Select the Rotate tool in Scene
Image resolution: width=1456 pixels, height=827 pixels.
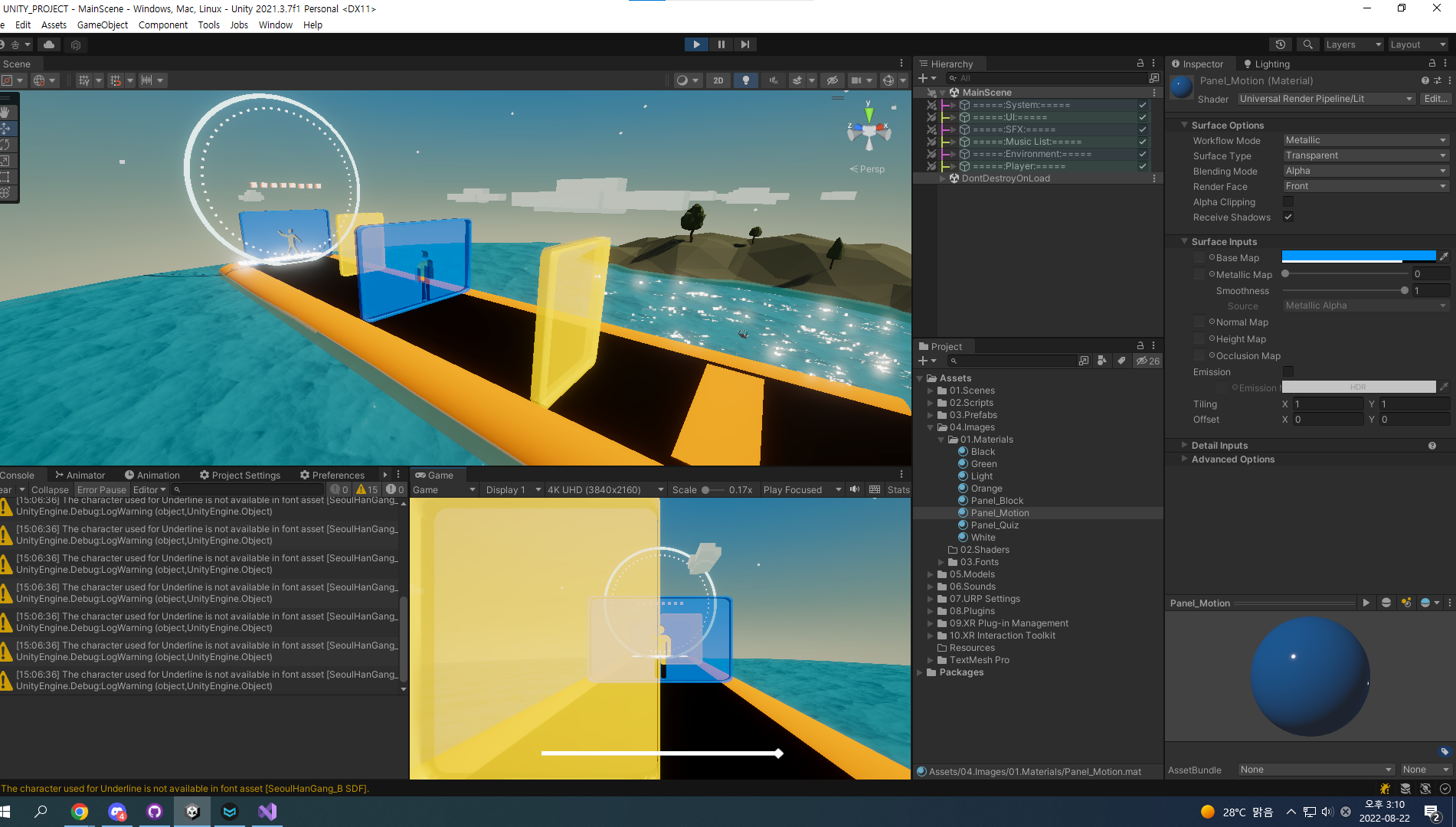click(5, 145)
